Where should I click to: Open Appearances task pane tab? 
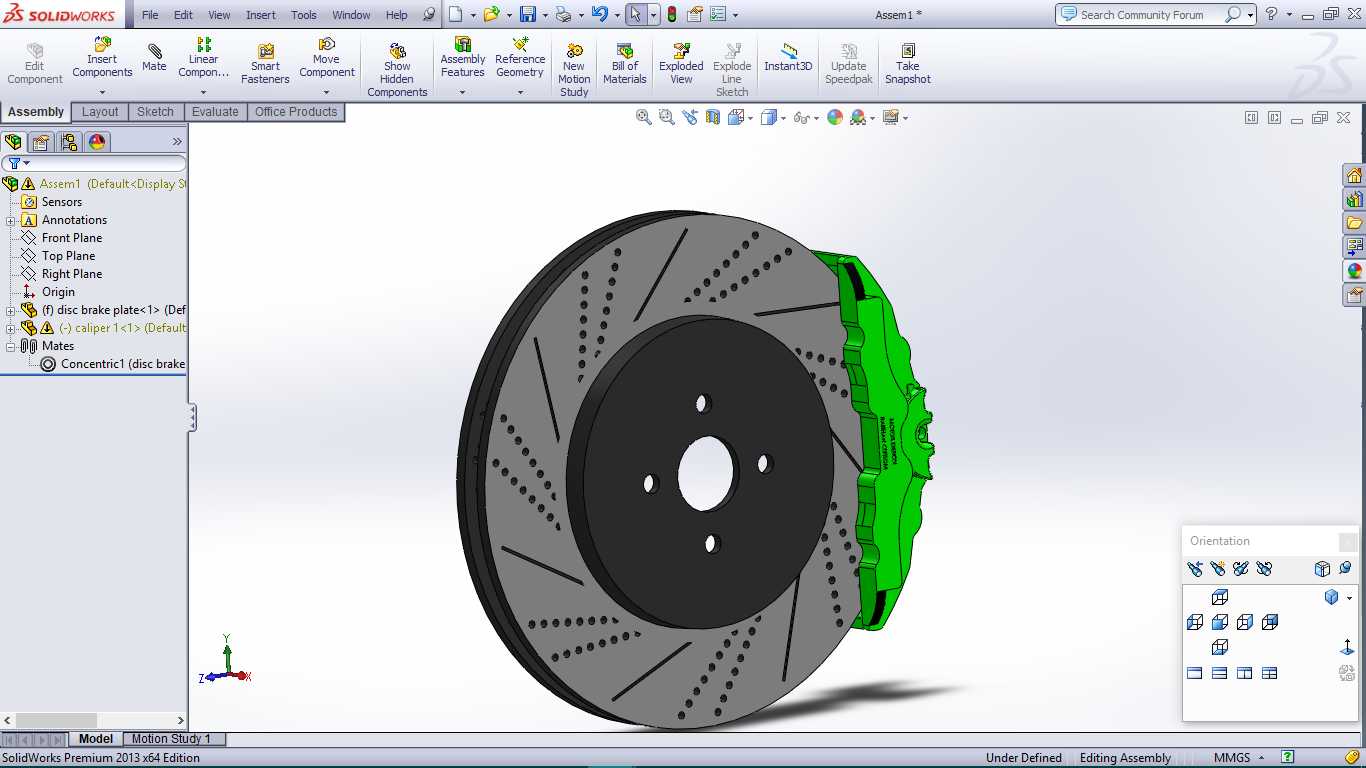coord(1354,271)
